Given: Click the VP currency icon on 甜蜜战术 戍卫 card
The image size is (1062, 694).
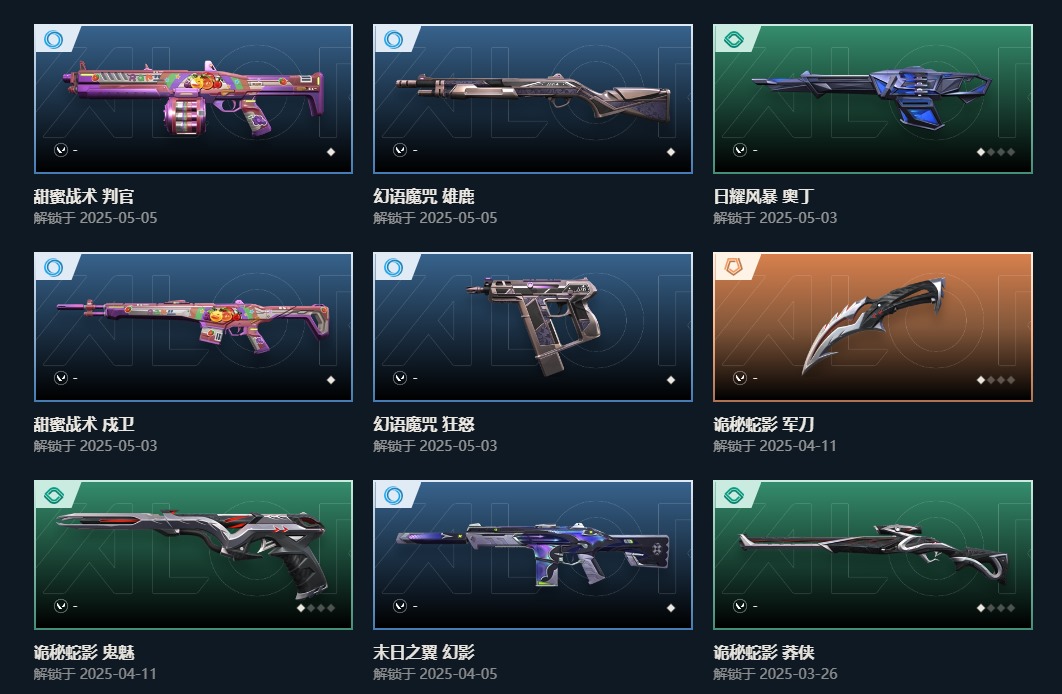Looking at the screenshot, I should pos(61,378).
